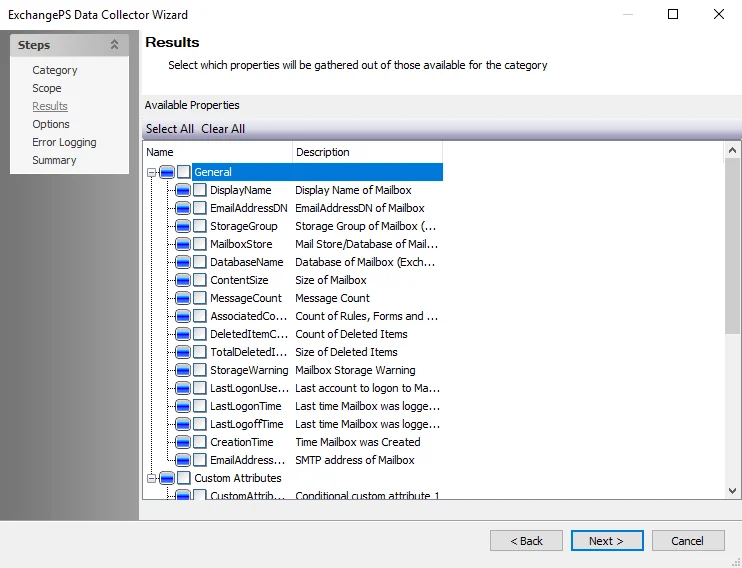Click the blue property icon beside LastLogoffTime

(x=183, y=424)
